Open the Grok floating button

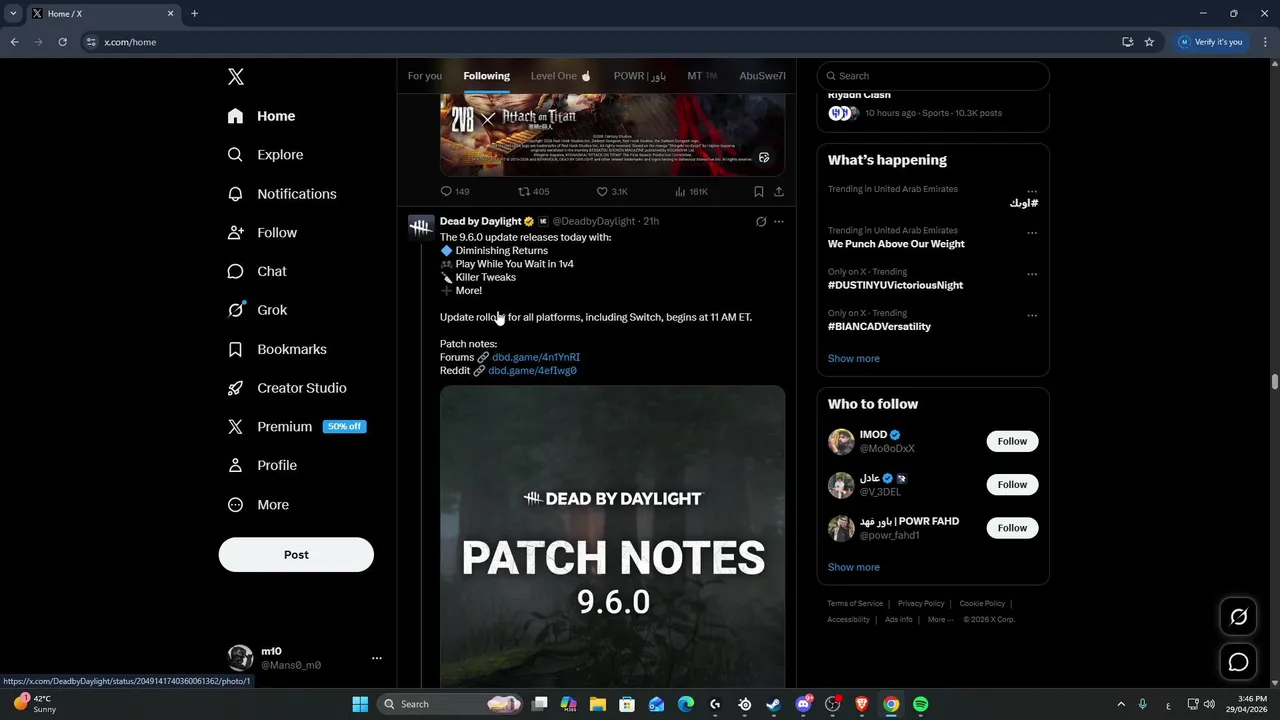[1238, 617]
